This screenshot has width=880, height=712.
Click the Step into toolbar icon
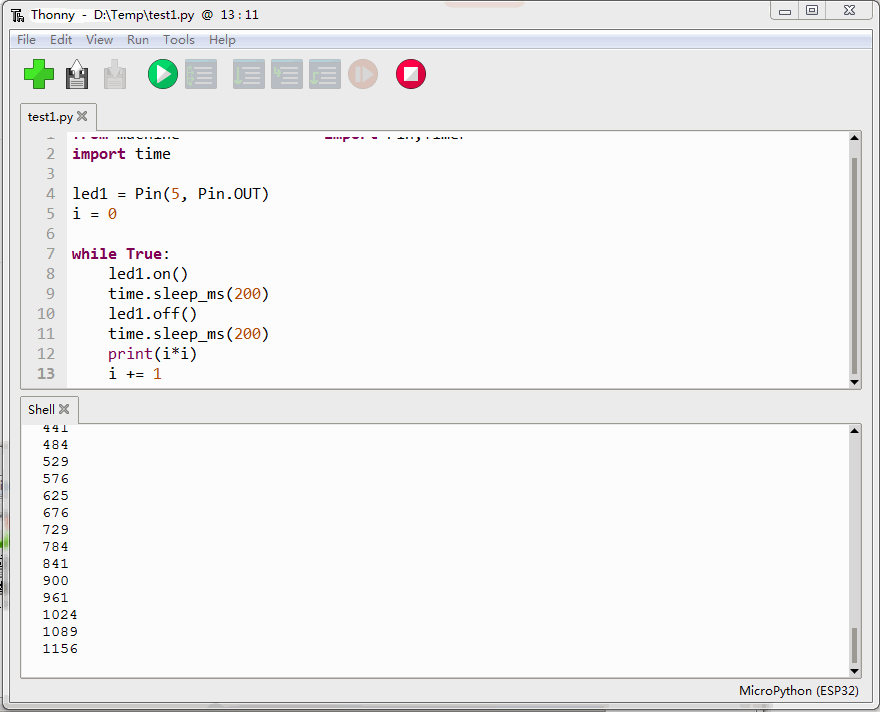(x=287, y=74)
